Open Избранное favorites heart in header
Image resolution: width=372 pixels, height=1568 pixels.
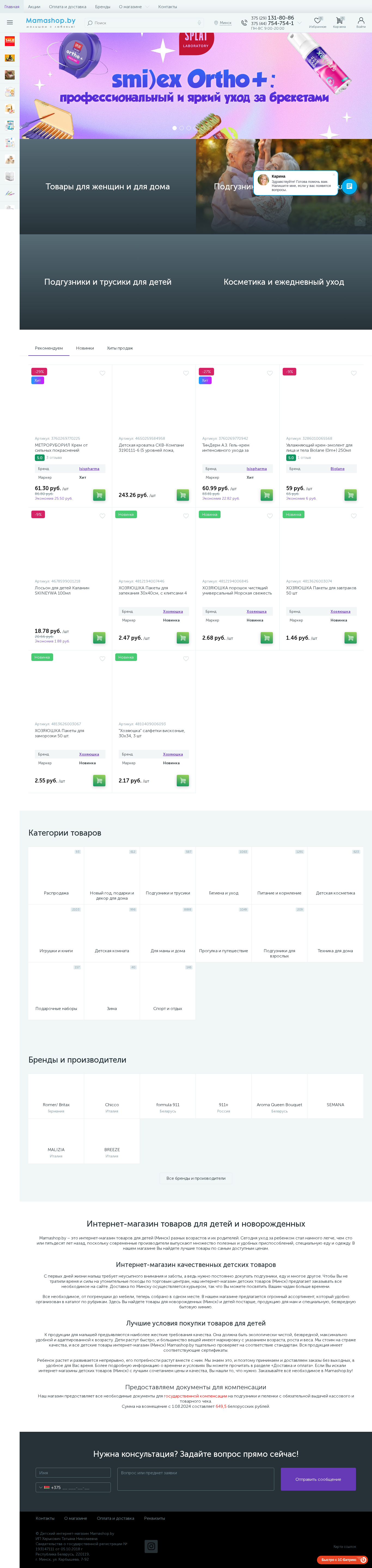317,23
